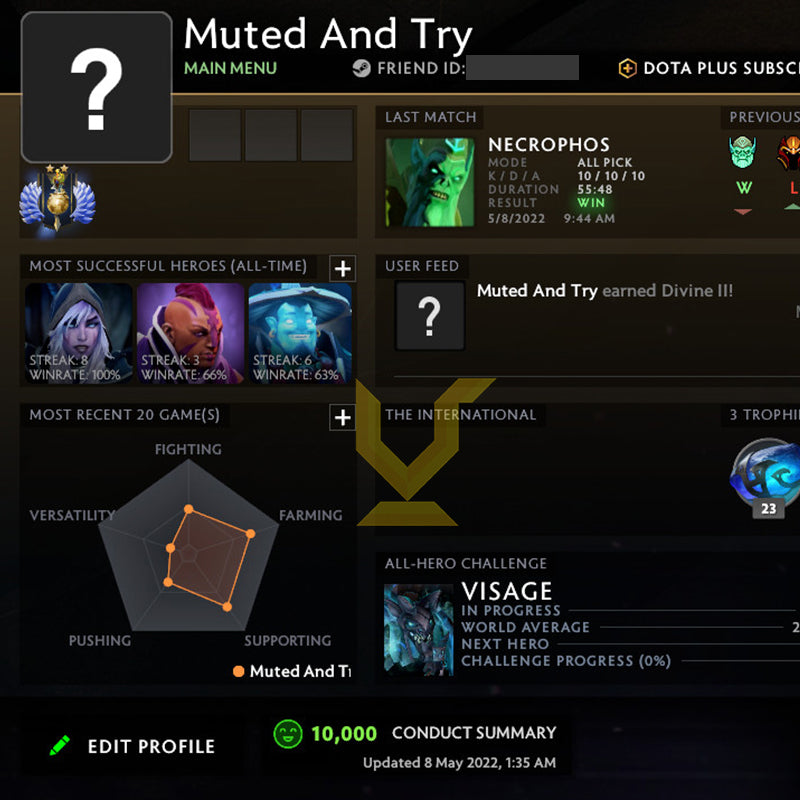Return via the MAIN MENU link
The image size is (800, 800).
click(230, 68)
